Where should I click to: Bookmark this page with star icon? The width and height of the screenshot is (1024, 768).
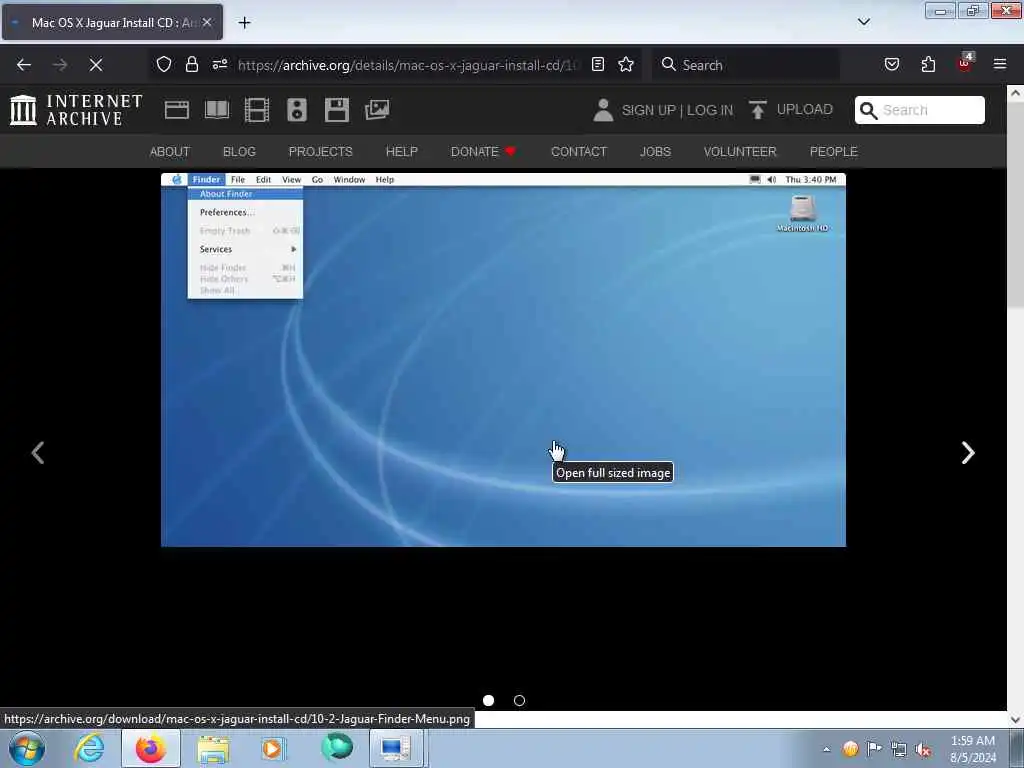click(x=626, y=64)
